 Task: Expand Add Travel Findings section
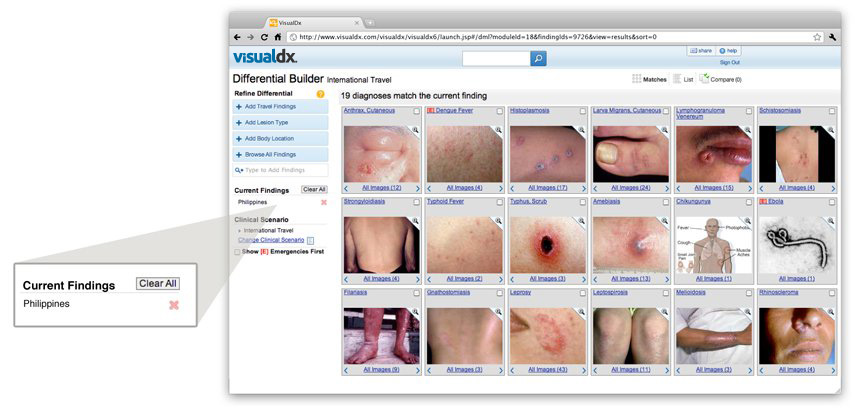(x=280, y=106)
